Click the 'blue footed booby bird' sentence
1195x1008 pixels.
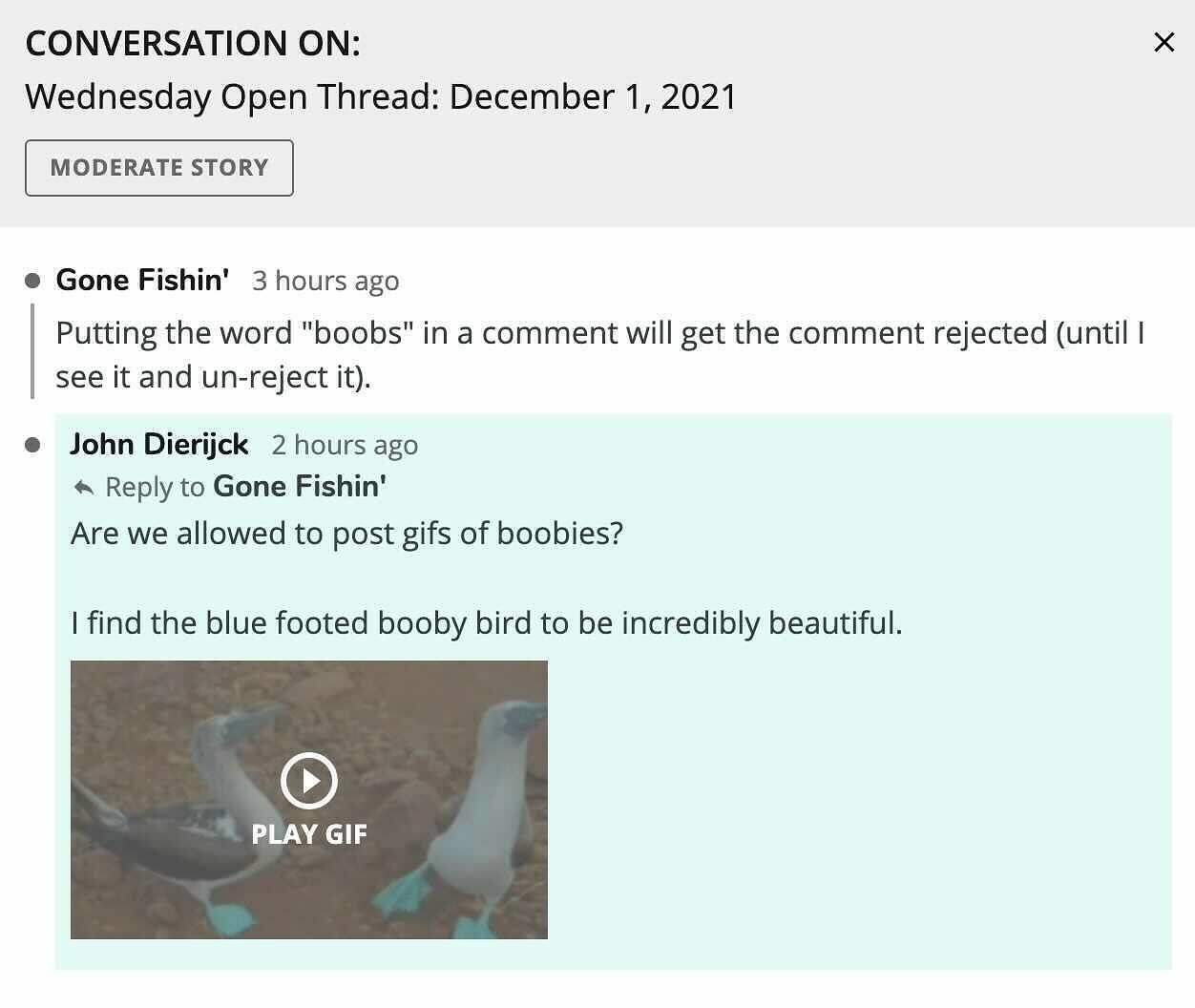tap(486, 623)
